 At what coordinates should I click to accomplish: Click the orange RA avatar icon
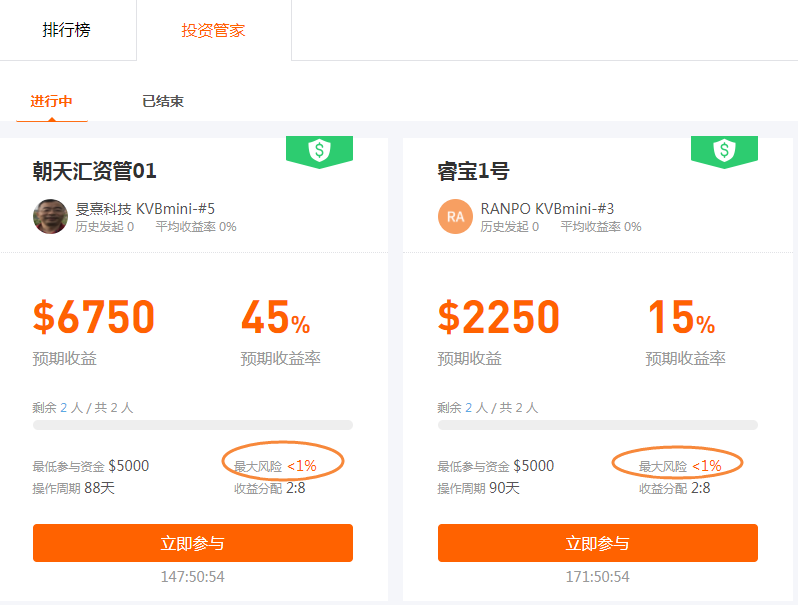point(455,216)
